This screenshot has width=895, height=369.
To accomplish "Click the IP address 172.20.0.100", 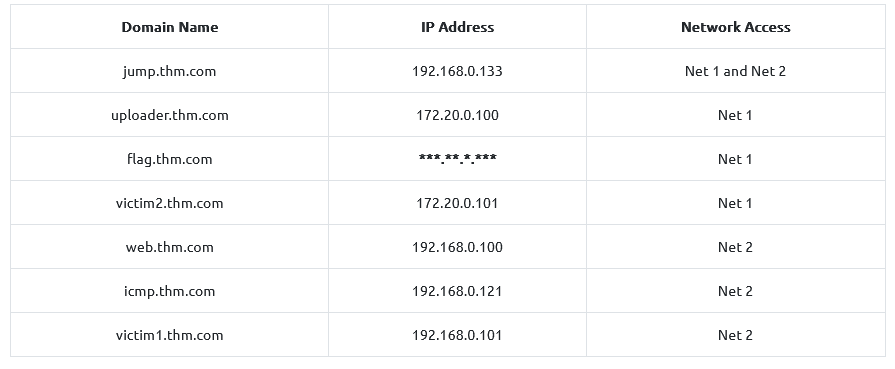I will coord(457,115).
